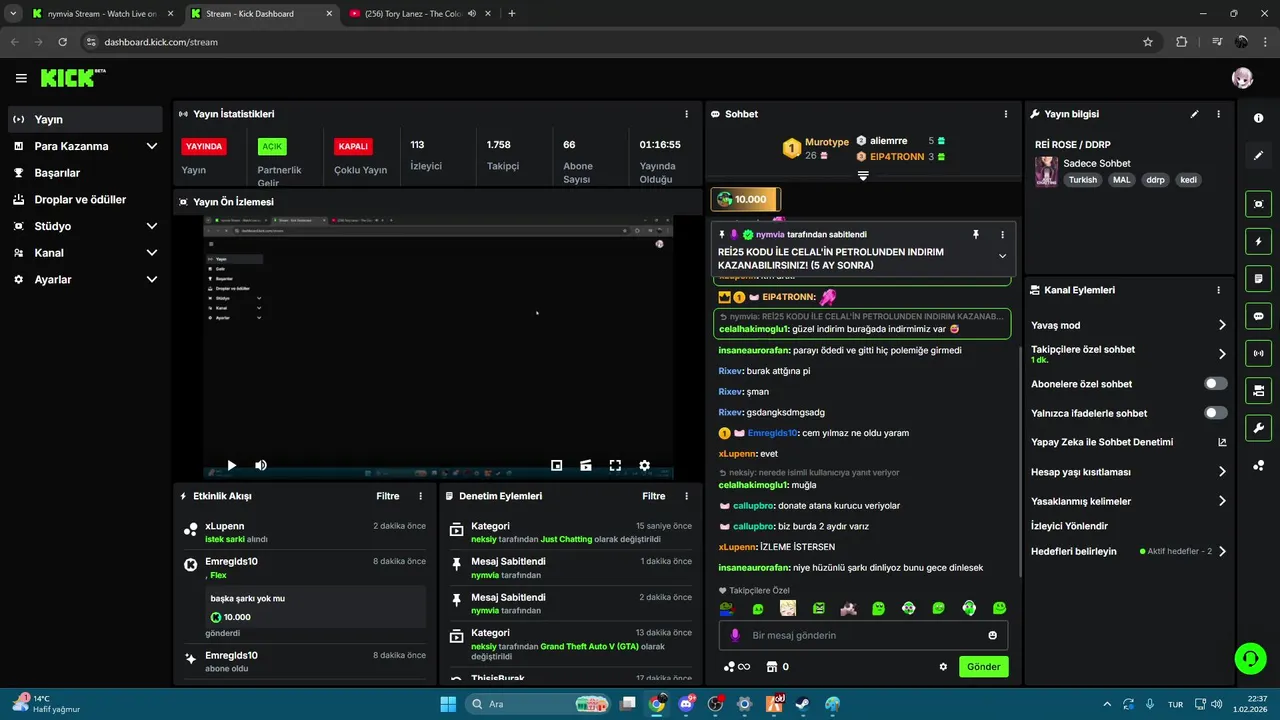Screen dimensions: 1280x720
Task: Toggle stream preview widget icon in right toolbar
Action: tap(1258, 204)
